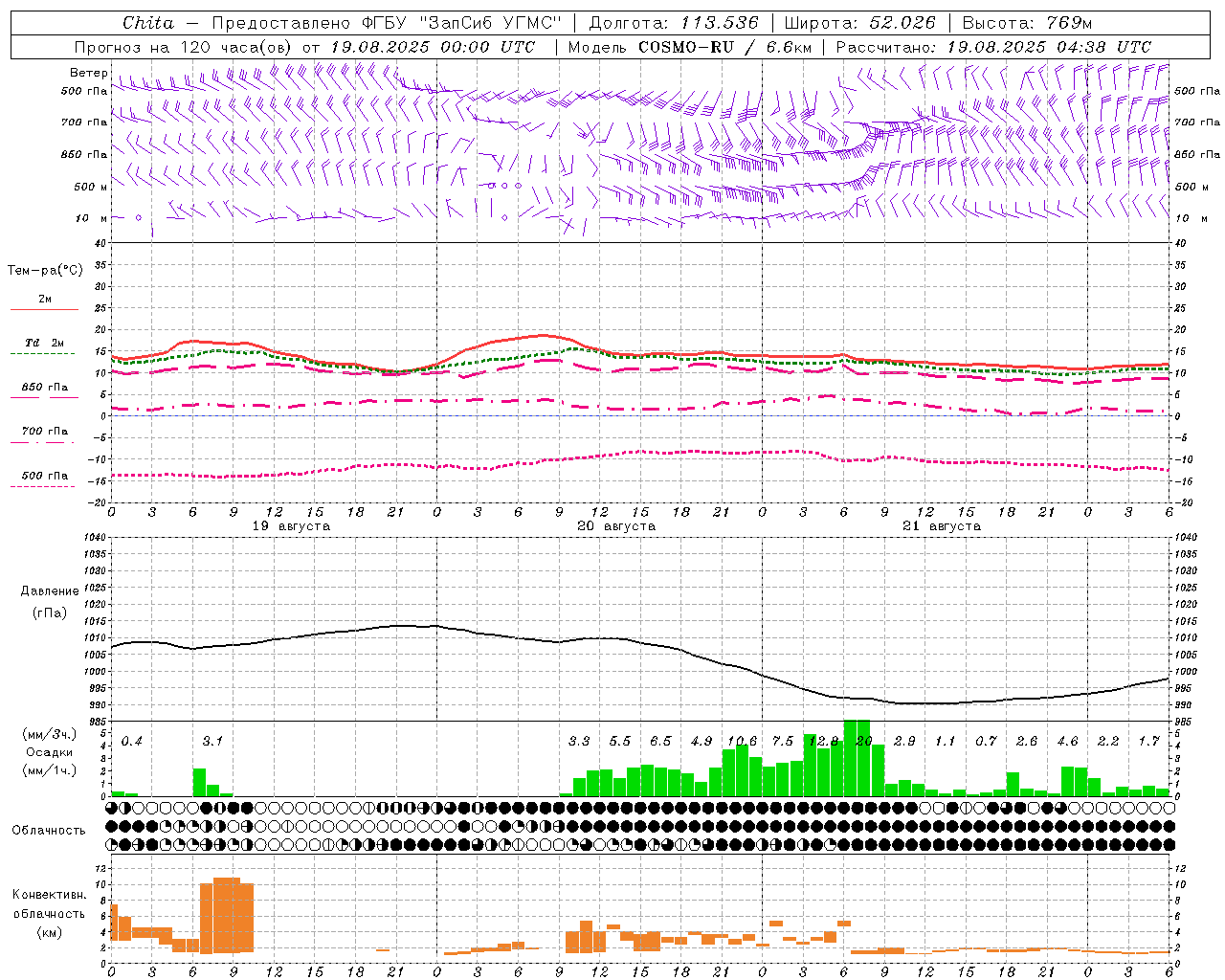The image size is (1225, 980).
Task: Click the 3-hour precipitation total 12.8
Action: [x=823, y=742]
